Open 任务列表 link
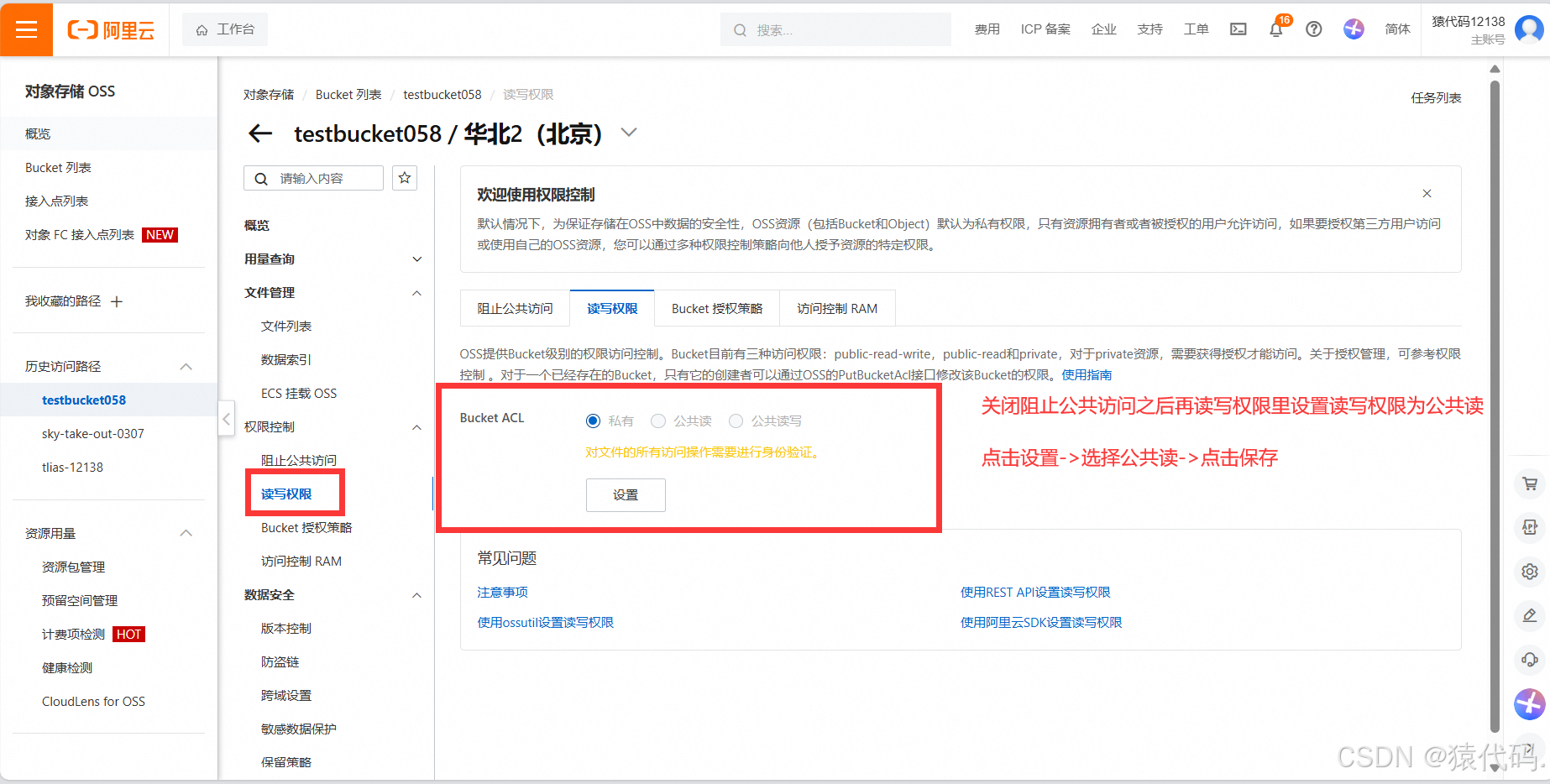This screenshot has width=1550, height=784. [x=1436, y=98]
